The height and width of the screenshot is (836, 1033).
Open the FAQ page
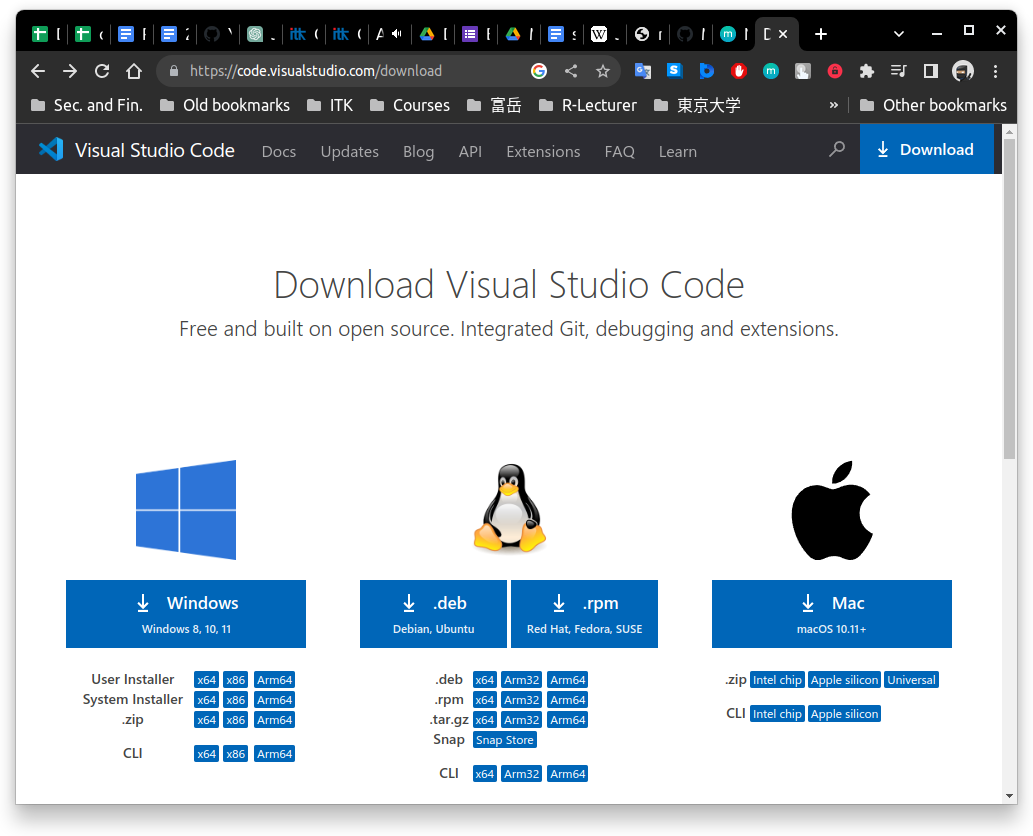pos(620,152)
